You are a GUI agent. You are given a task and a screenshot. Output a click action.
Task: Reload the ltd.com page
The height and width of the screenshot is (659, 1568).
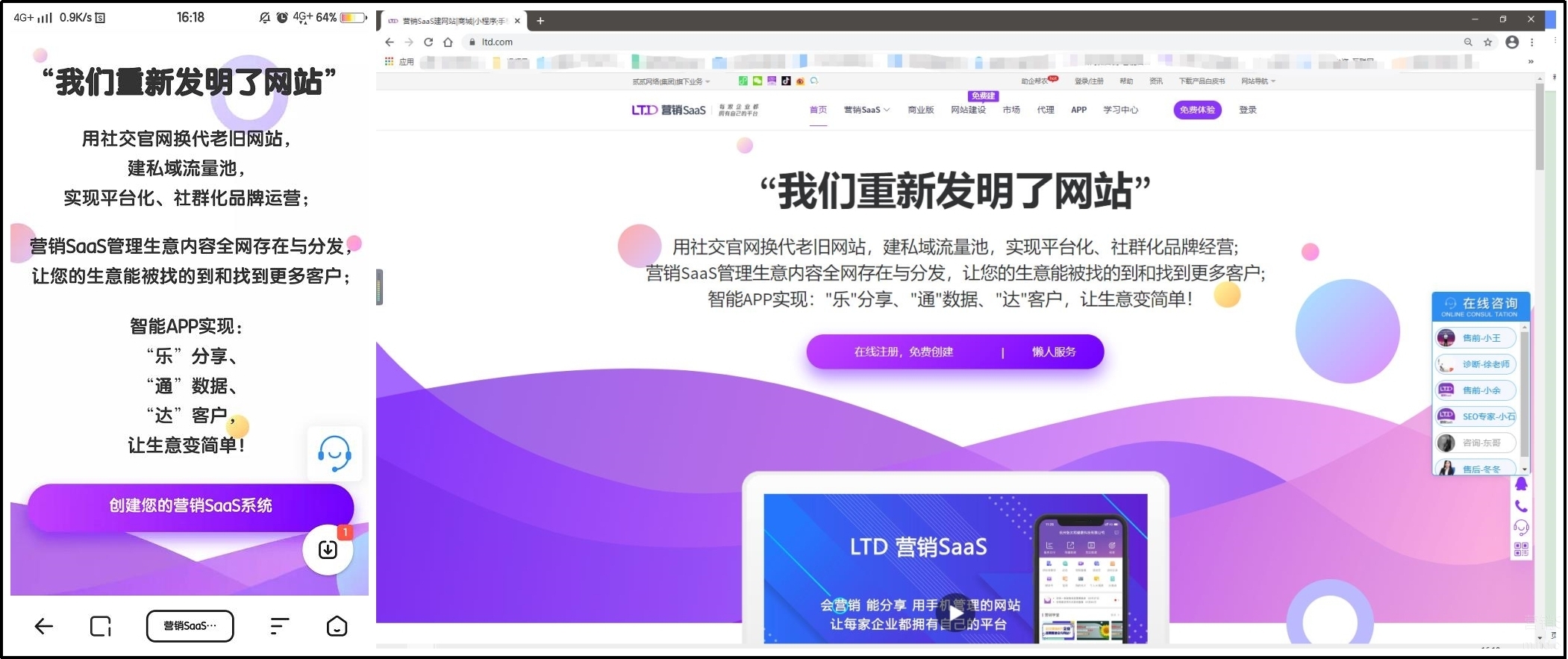[428, 43]
